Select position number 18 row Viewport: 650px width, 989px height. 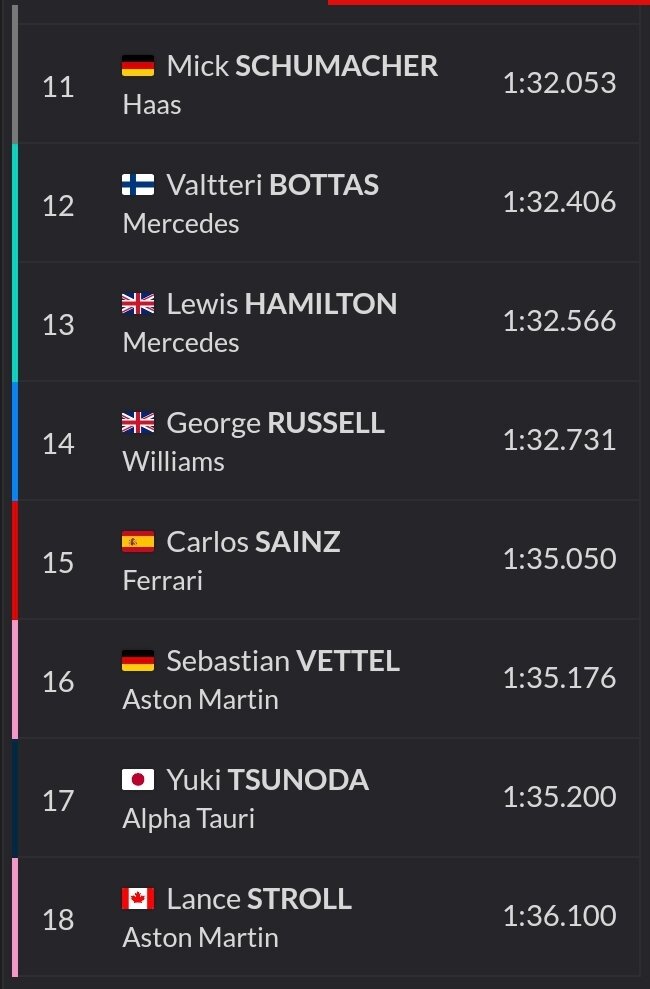[328, 917]
